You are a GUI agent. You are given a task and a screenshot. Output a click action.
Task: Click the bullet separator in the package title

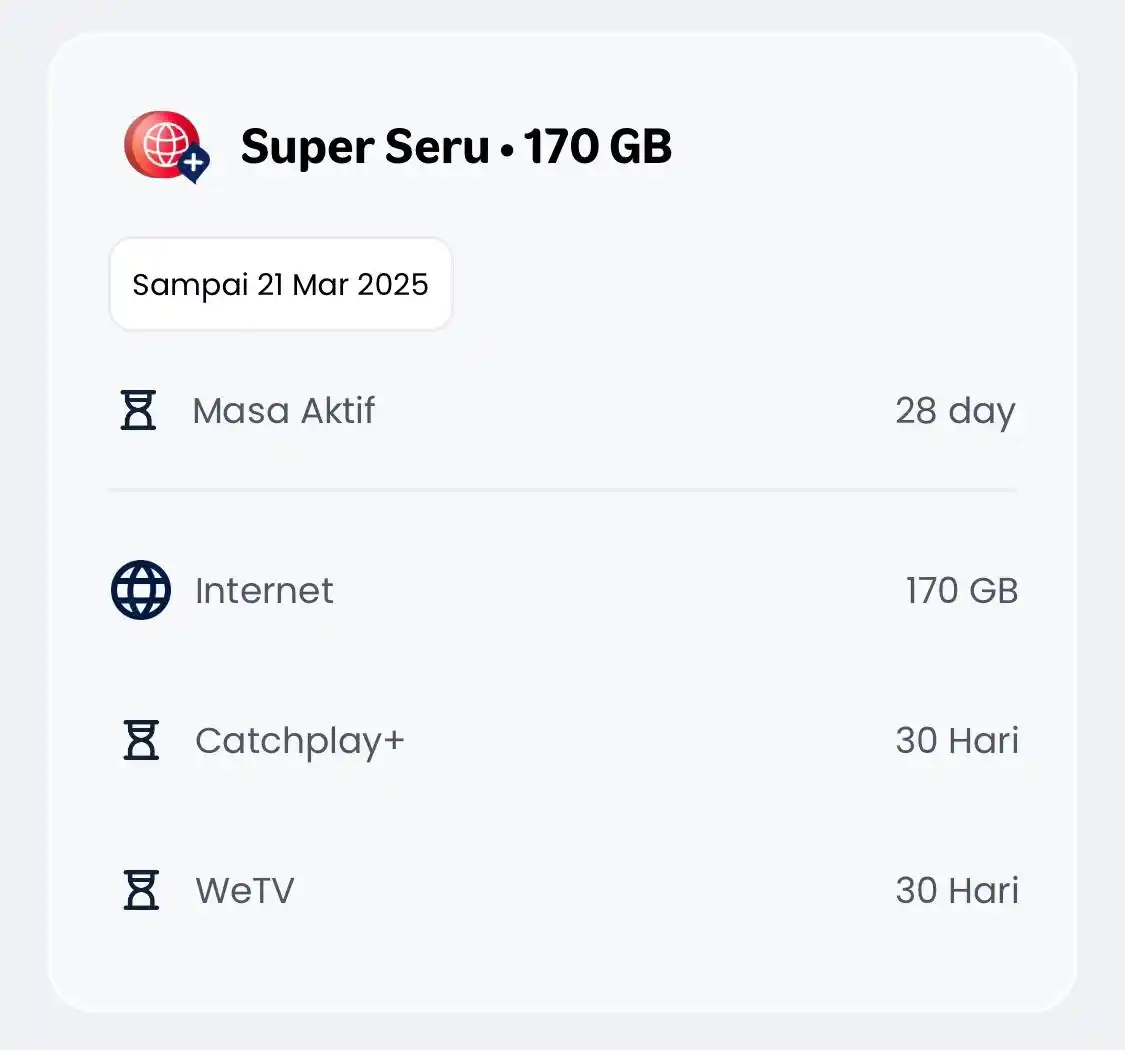[x=507, y=150]
